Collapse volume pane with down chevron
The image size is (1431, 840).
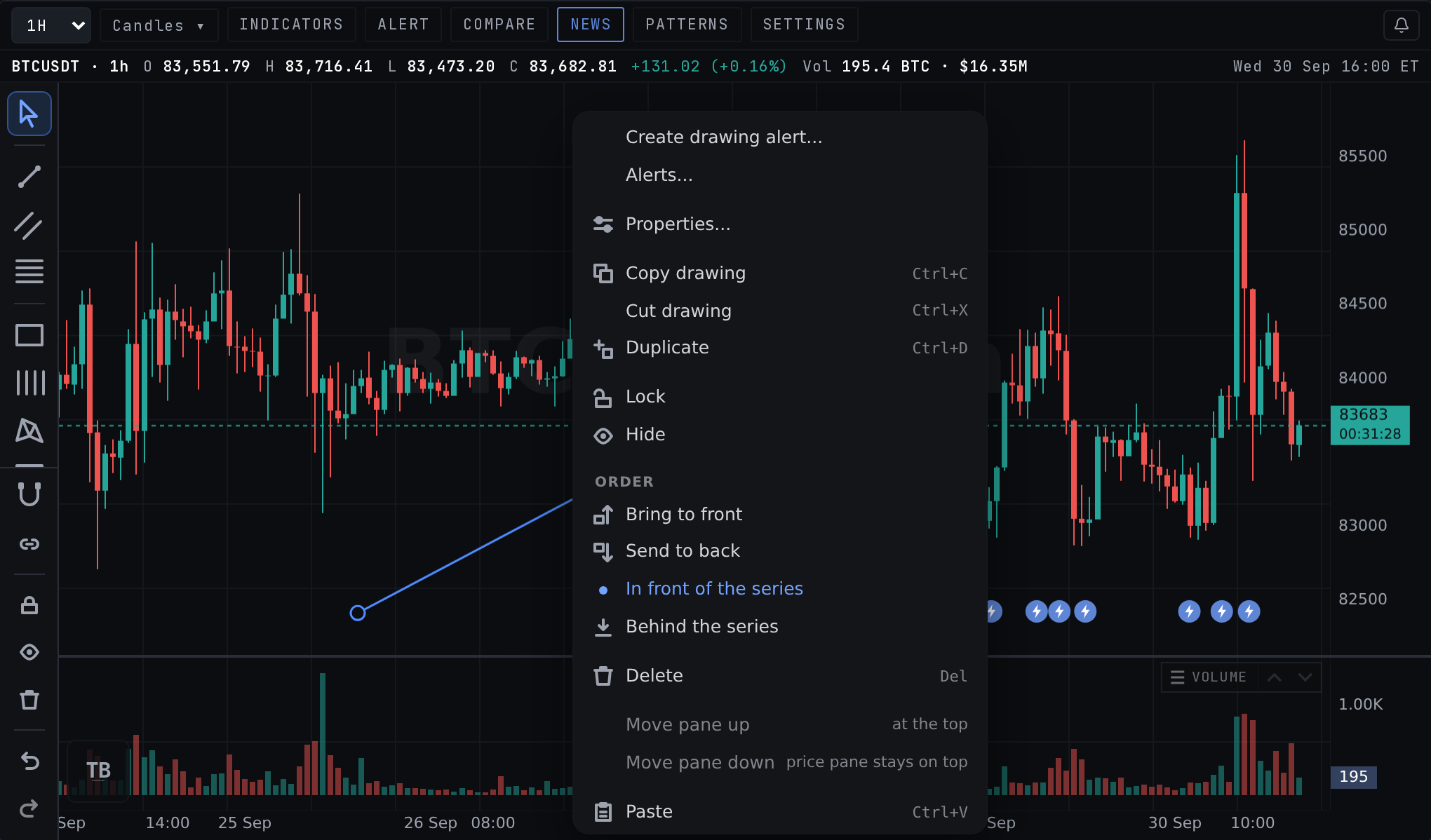click(1305, 677)
